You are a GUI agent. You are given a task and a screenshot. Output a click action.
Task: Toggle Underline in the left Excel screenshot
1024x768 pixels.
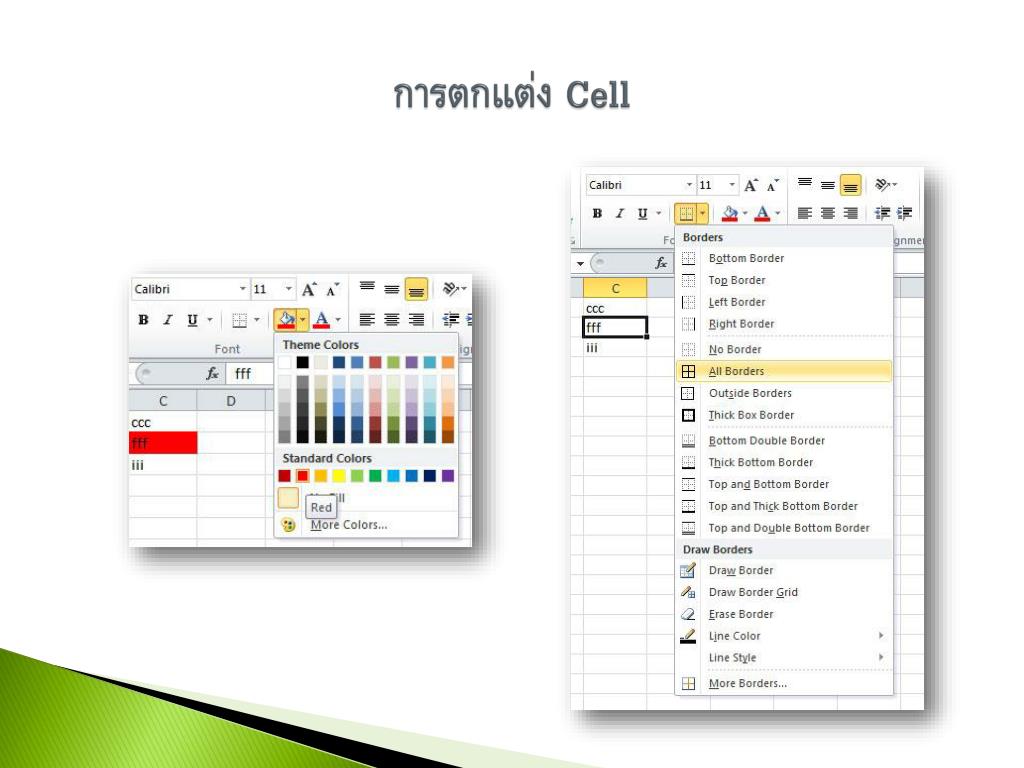click(192, 319)
